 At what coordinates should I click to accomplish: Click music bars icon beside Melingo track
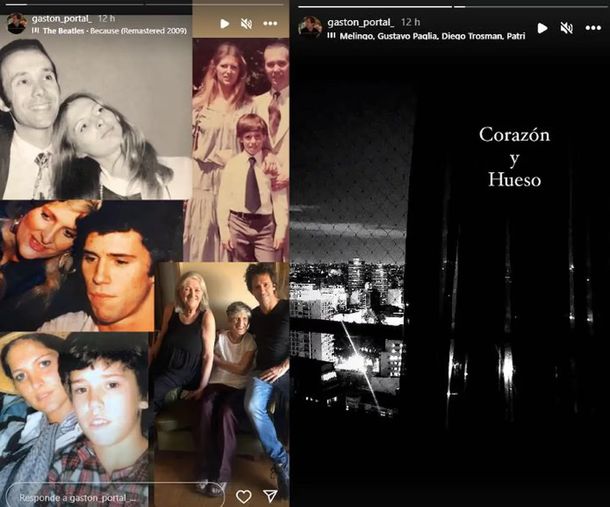[x=331, y=34]
